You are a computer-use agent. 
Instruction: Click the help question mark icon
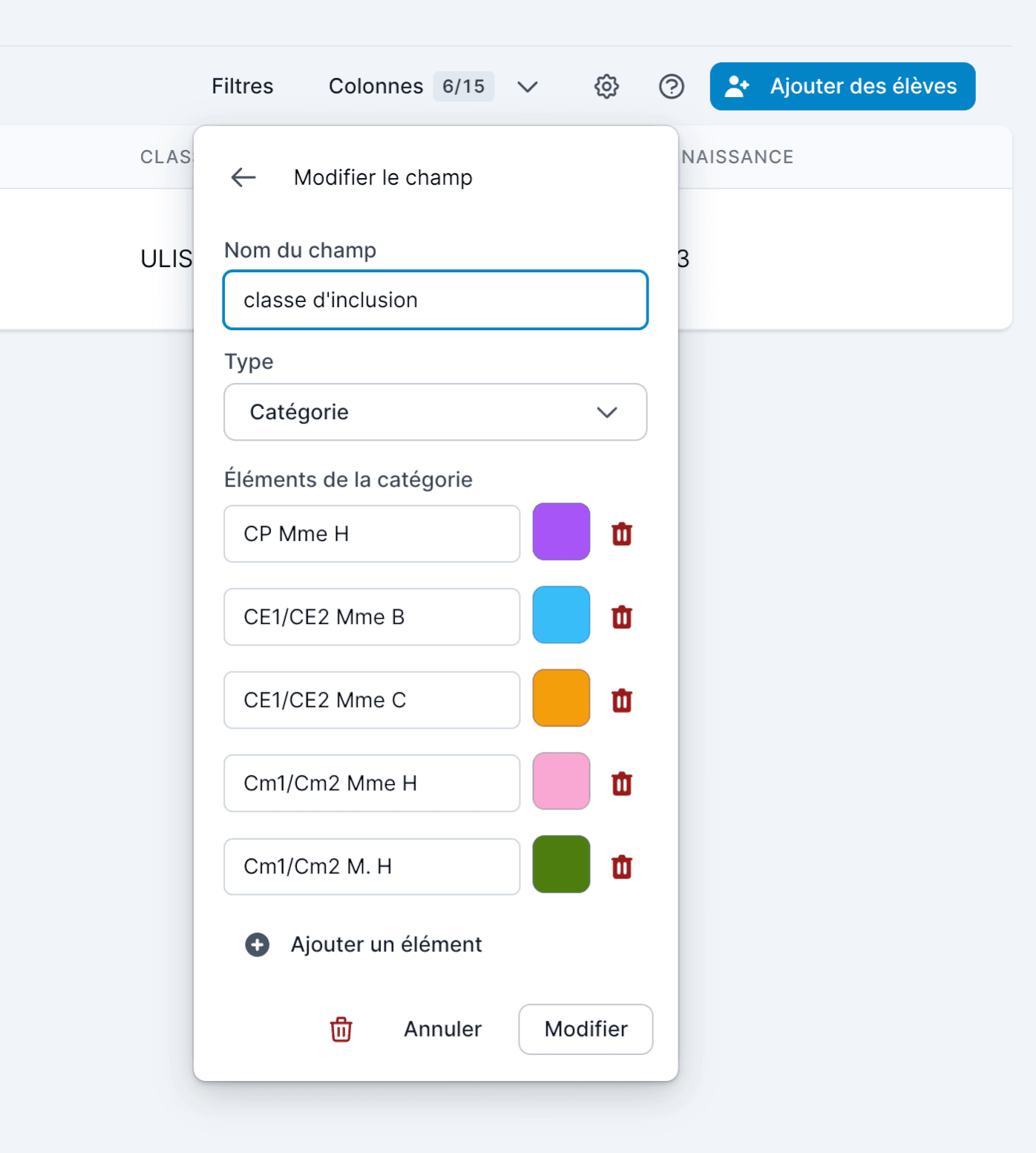(671, 87)
